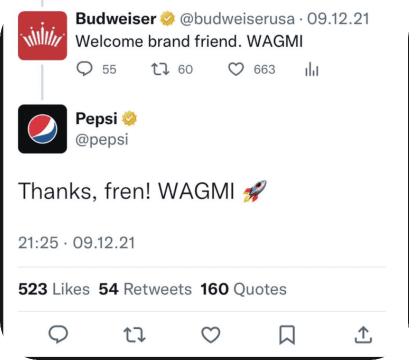Open Budweiser's crown profile avatar

coord(42,36)
